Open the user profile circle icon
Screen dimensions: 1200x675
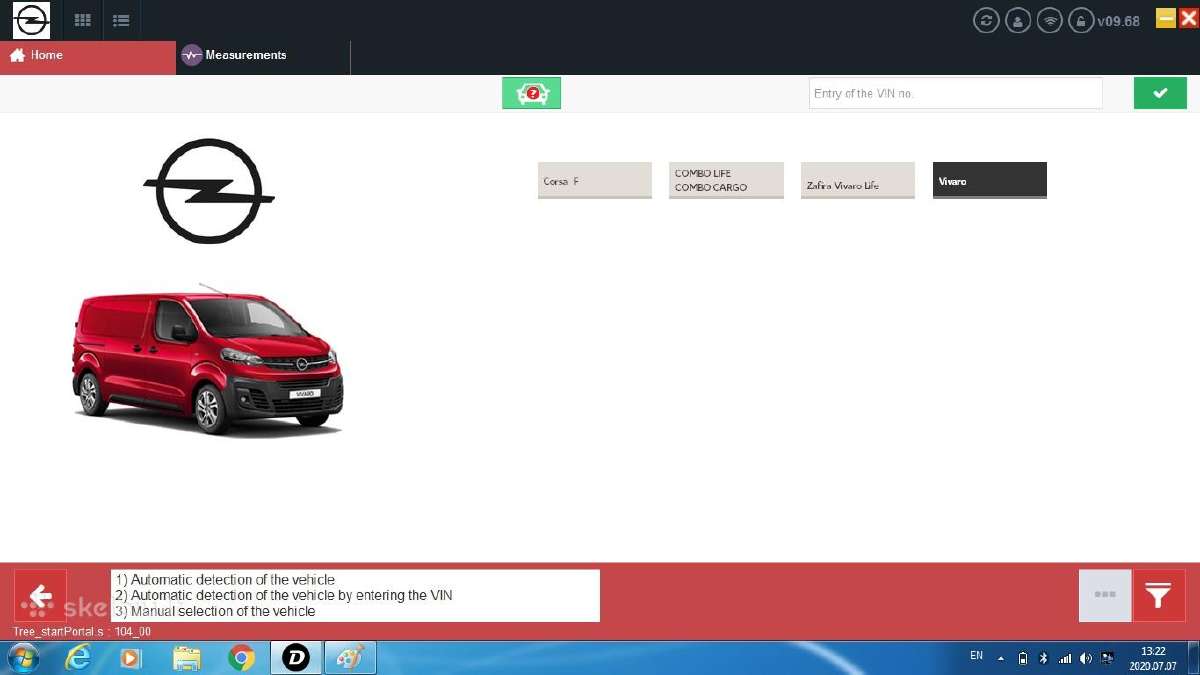pos(1018,20)
